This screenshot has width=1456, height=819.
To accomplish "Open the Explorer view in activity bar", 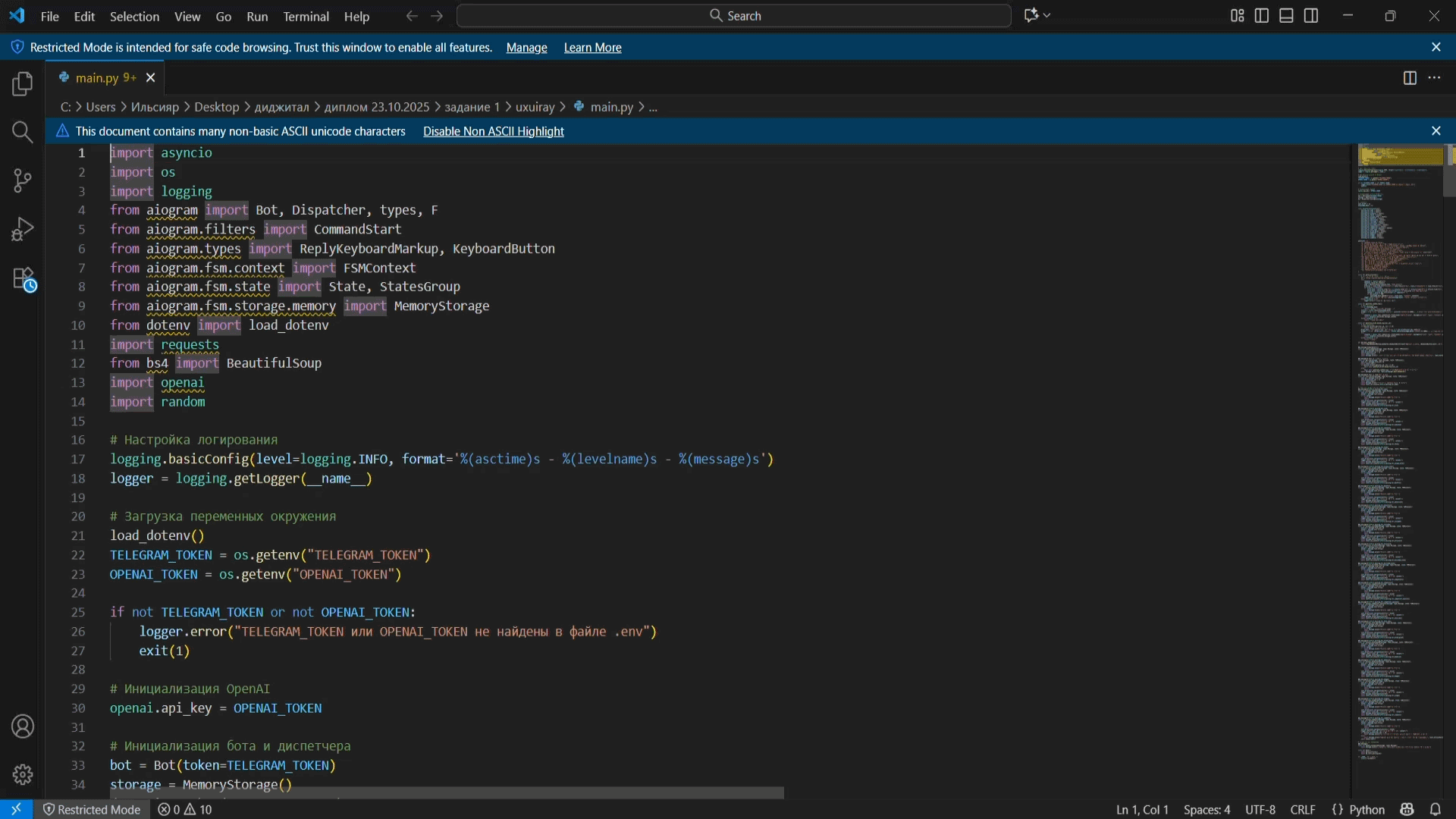I will point(23,83).
